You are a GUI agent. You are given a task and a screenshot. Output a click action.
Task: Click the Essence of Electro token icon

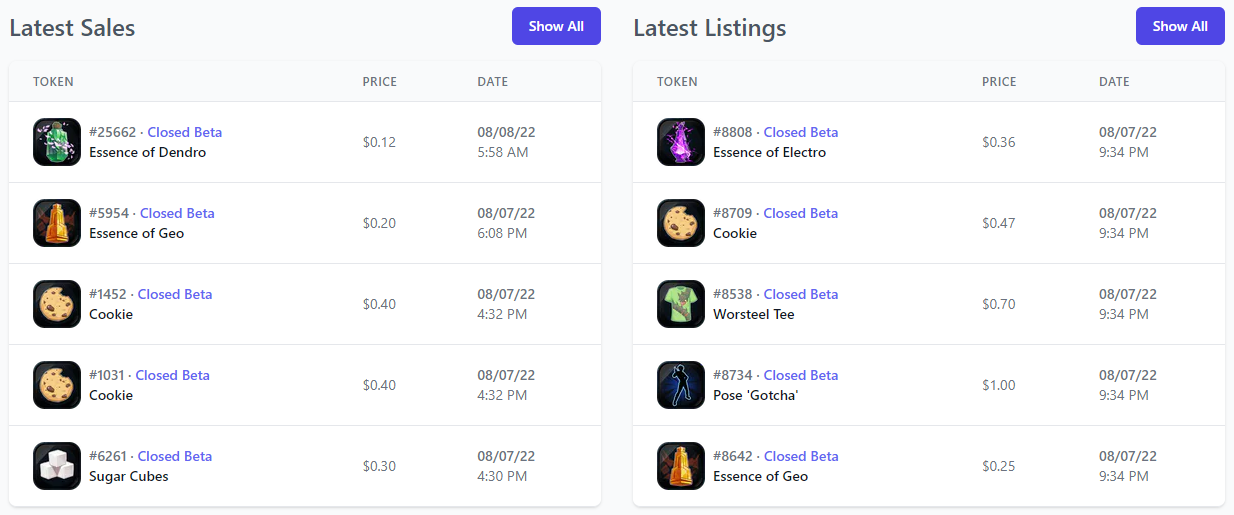681,142
